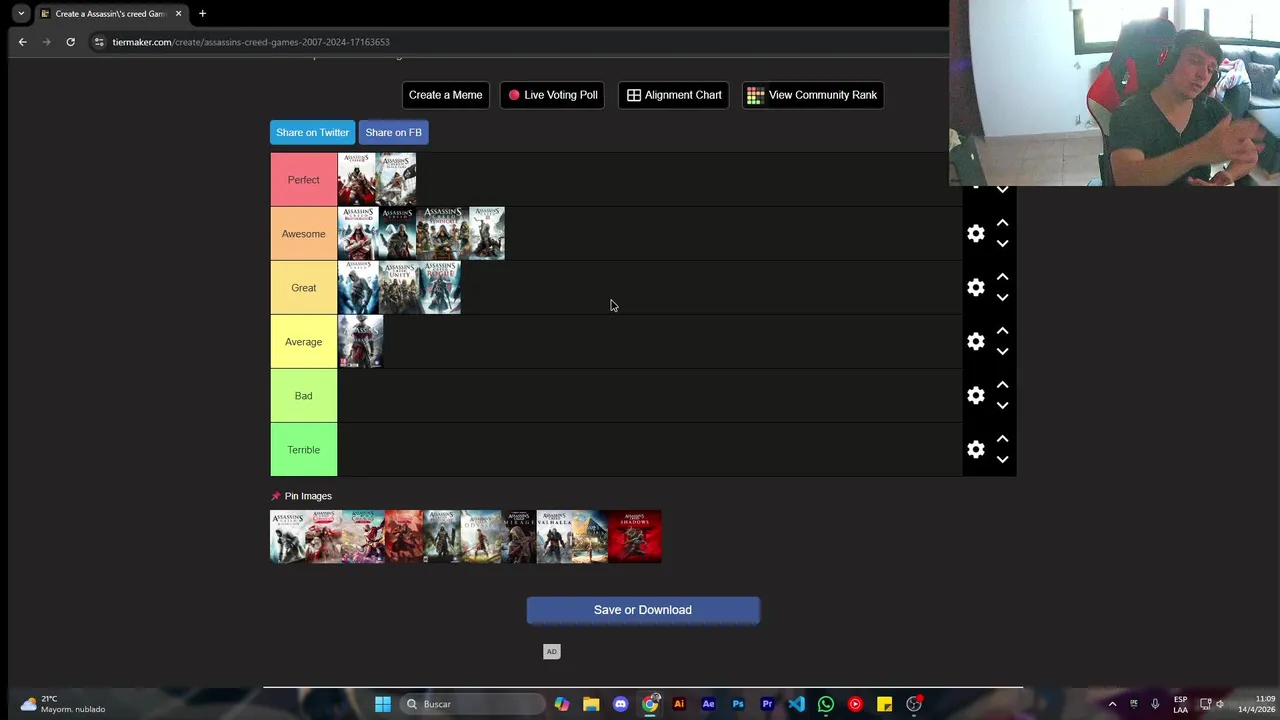
Task: Show hidden system tray icons
Action: tap(1112, 704)
